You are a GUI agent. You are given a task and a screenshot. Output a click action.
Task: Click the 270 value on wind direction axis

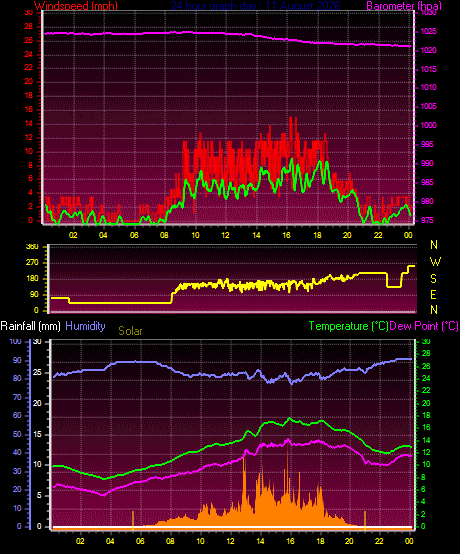coord(33,263)
